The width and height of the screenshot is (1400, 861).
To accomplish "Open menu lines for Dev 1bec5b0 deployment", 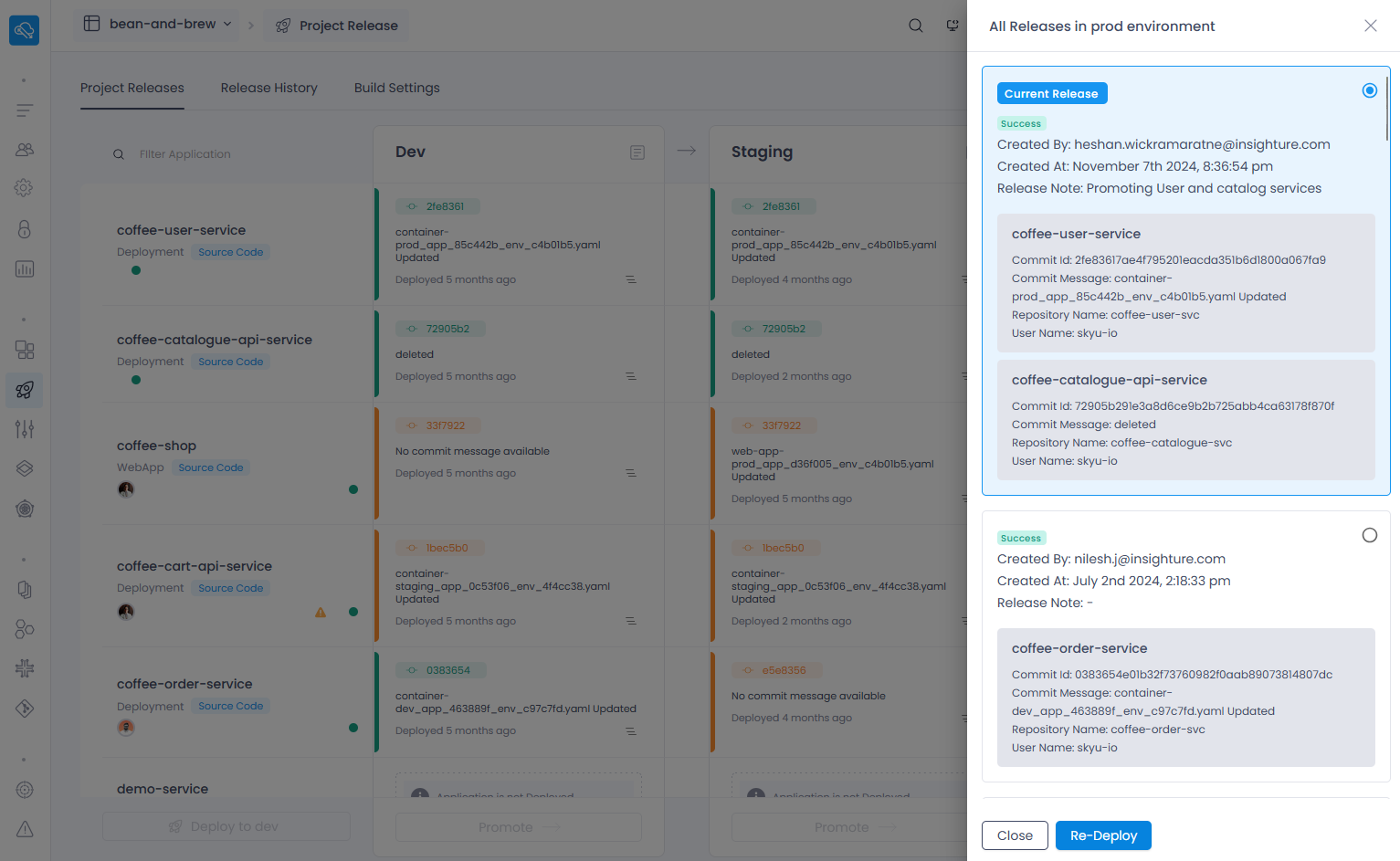I will (x=631, y=621).
